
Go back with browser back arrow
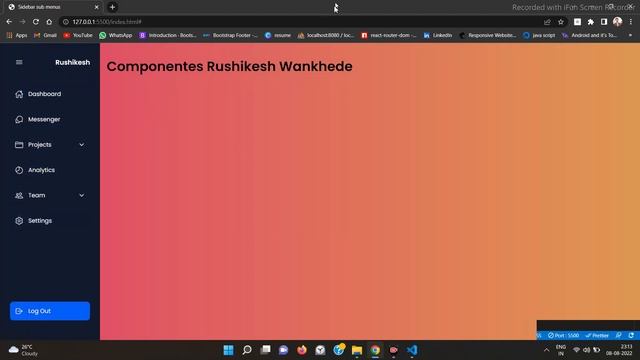click(x=9, y=22)
